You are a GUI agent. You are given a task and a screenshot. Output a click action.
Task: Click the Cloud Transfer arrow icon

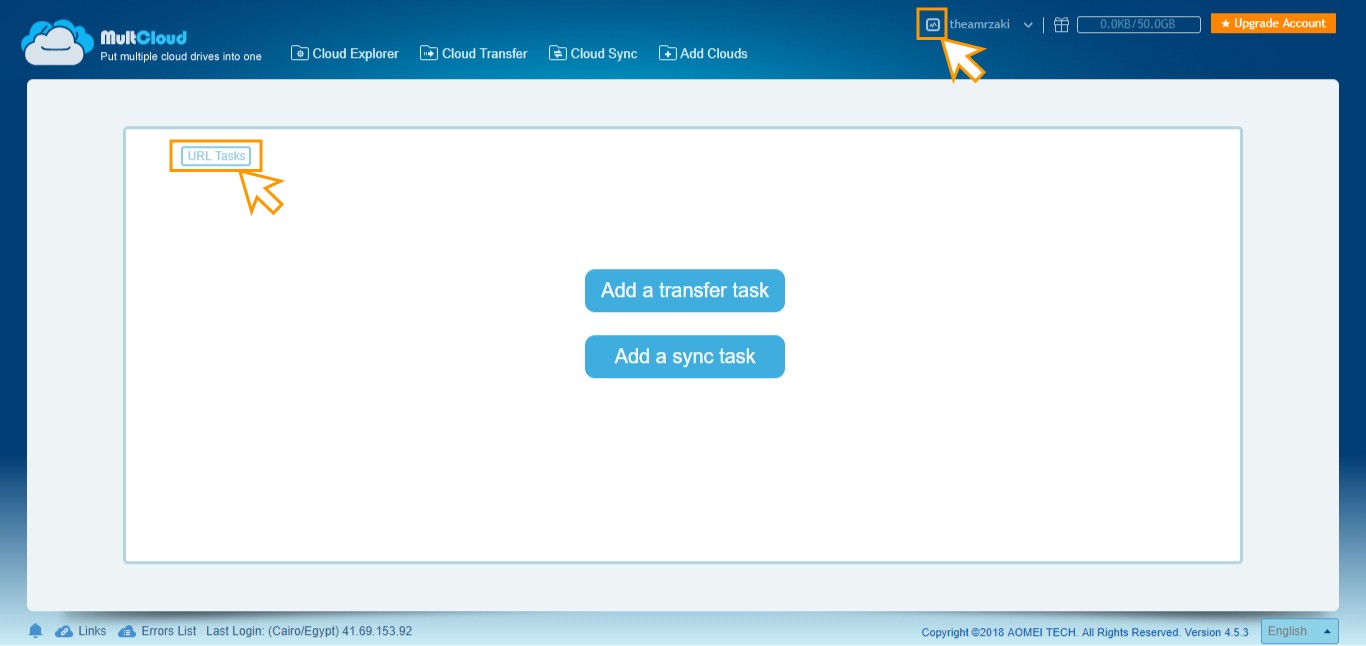(x=429, y=53)
